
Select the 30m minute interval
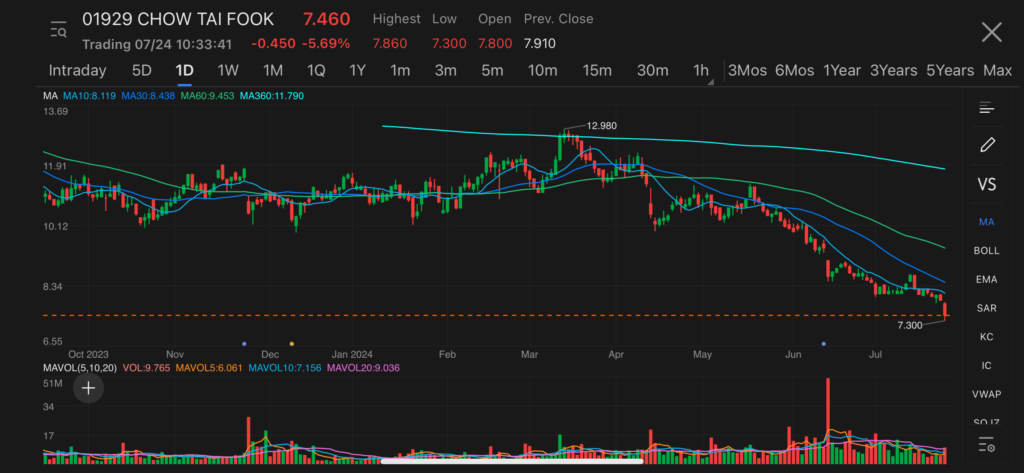click(x=652, y=71)
